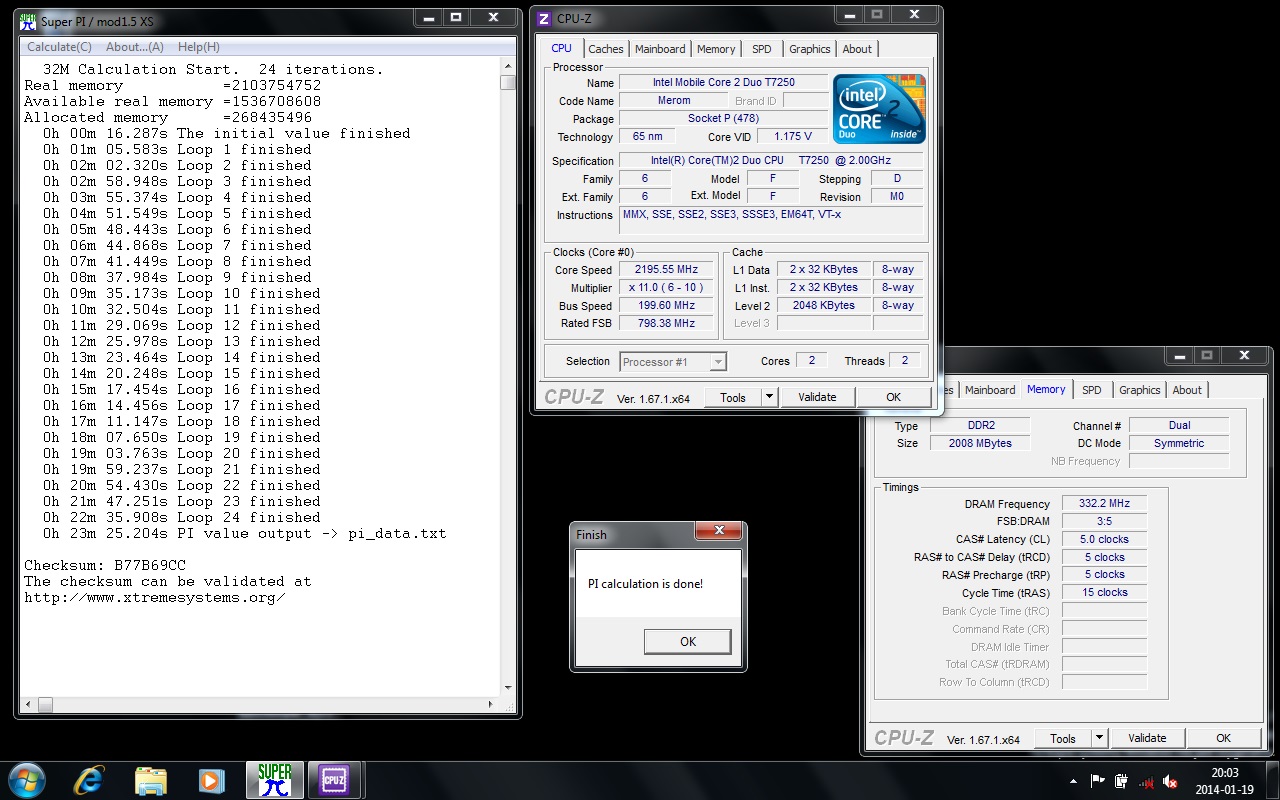
Task: Click OK in CPU-Z CPU window
Action: pyautogui.click(x=894, y=397)
